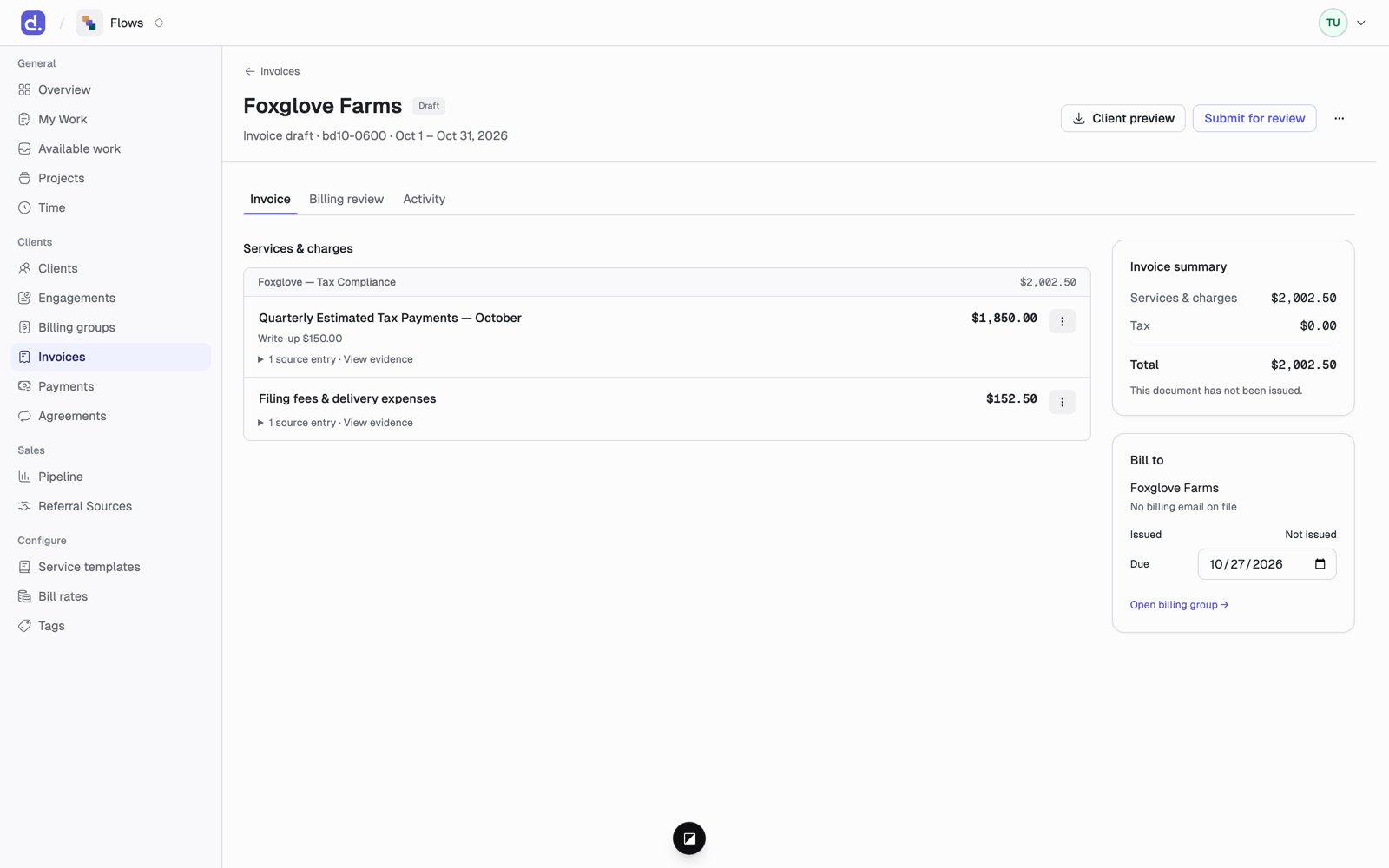The image size is (1389, 868).
Task: Open Tags configuration
Action: 110,626
